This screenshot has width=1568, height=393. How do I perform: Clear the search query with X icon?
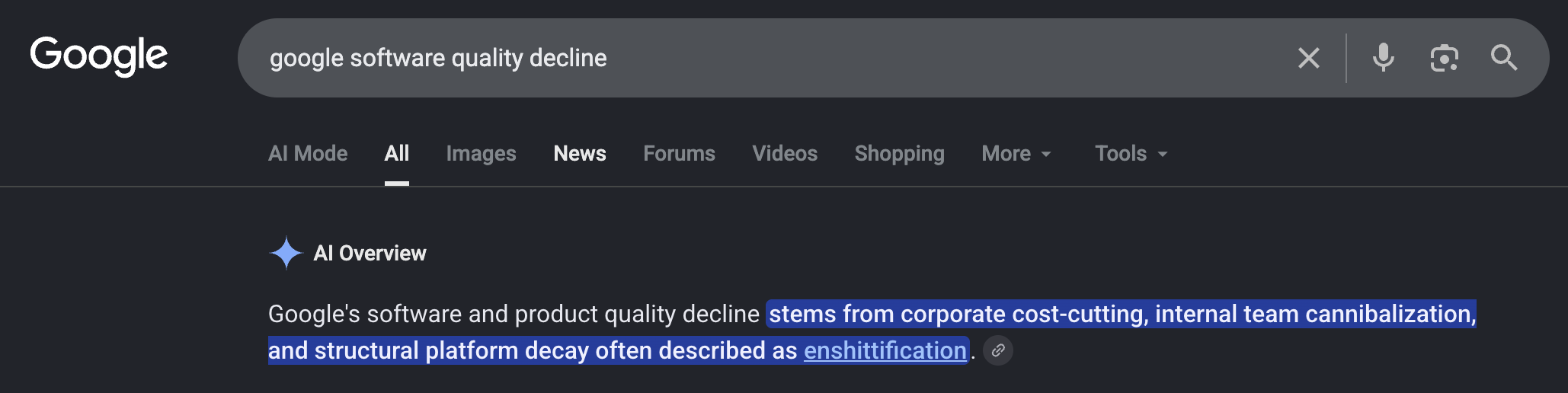[x=1308, y=58]
